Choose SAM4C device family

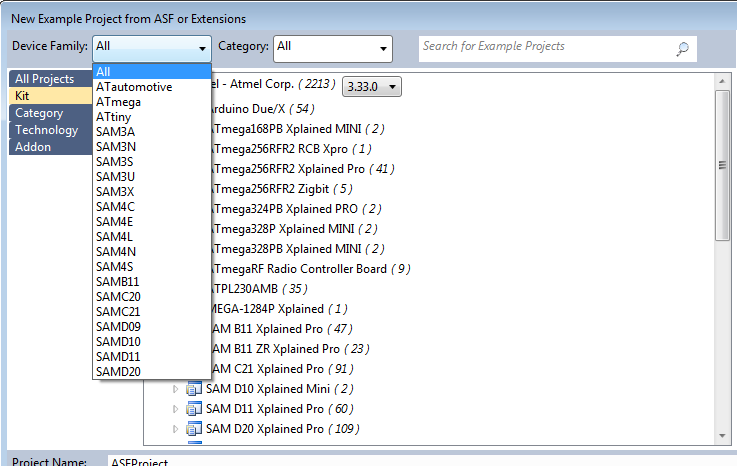pyautogui.click(x=152, y=206)
